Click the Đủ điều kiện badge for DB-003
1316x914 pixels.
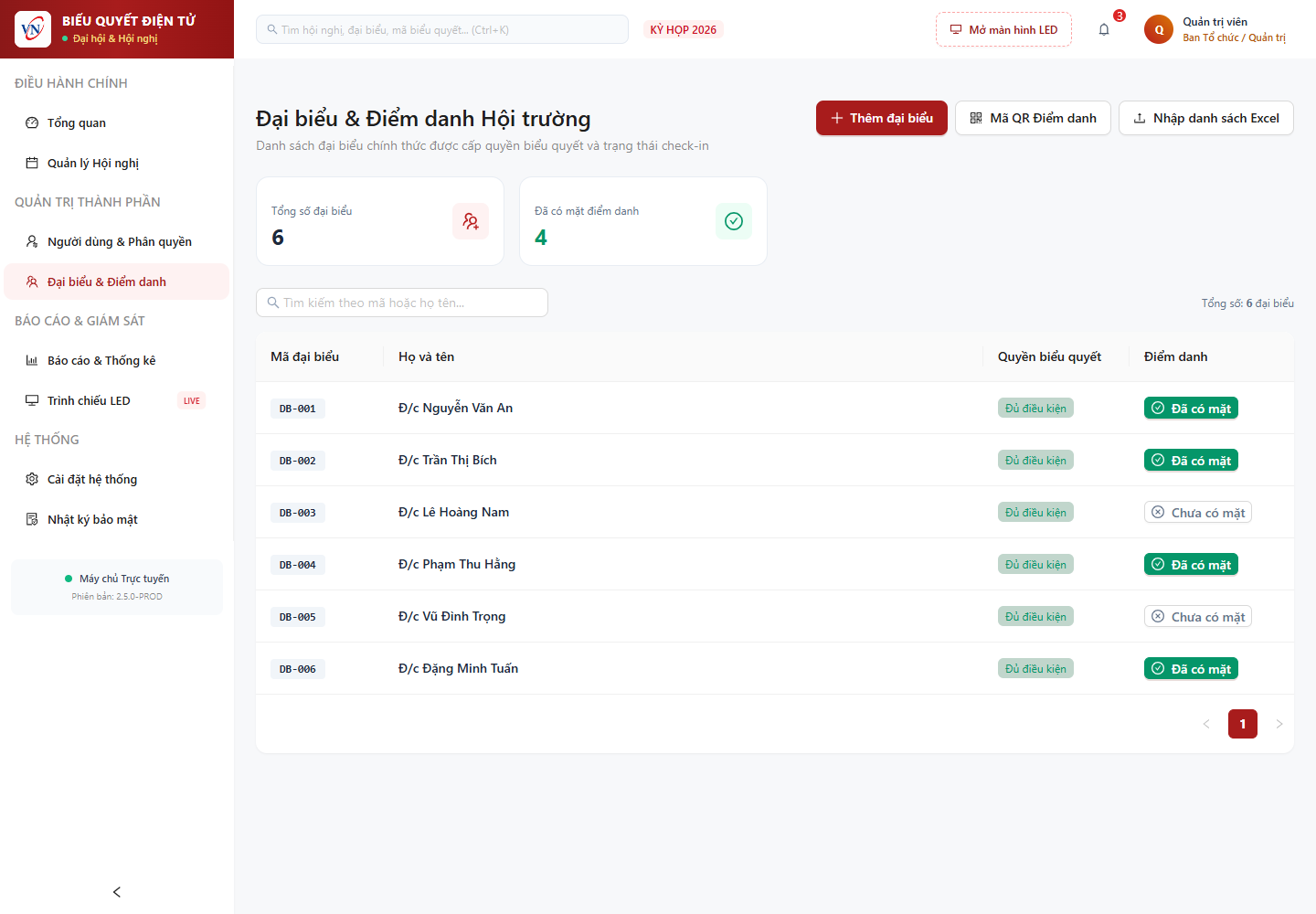(1035, 512)
